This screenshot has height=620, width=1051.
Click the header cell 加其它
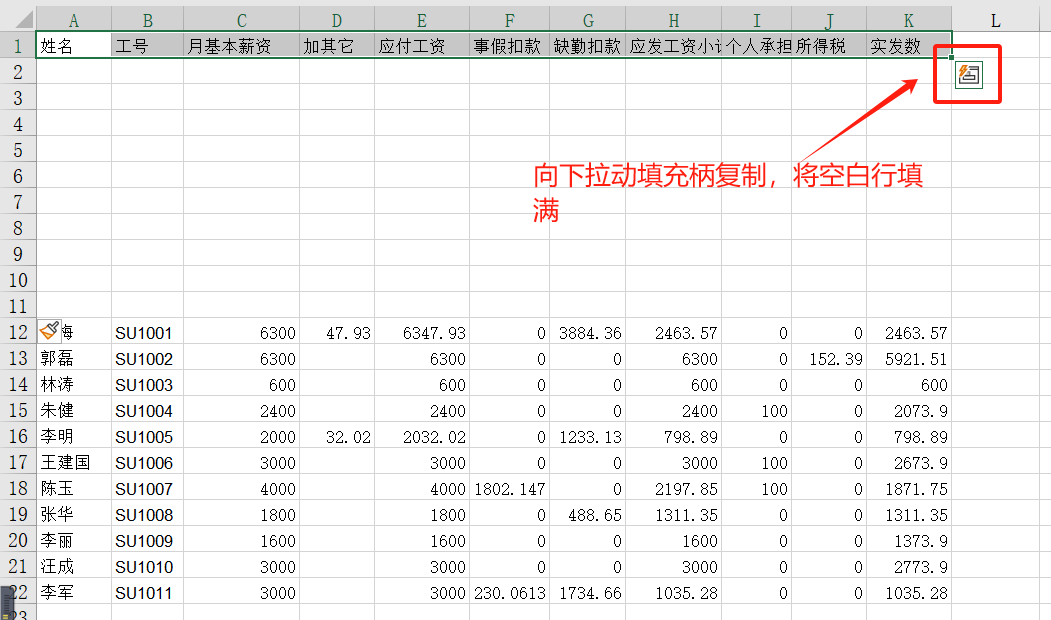(336, 46)
